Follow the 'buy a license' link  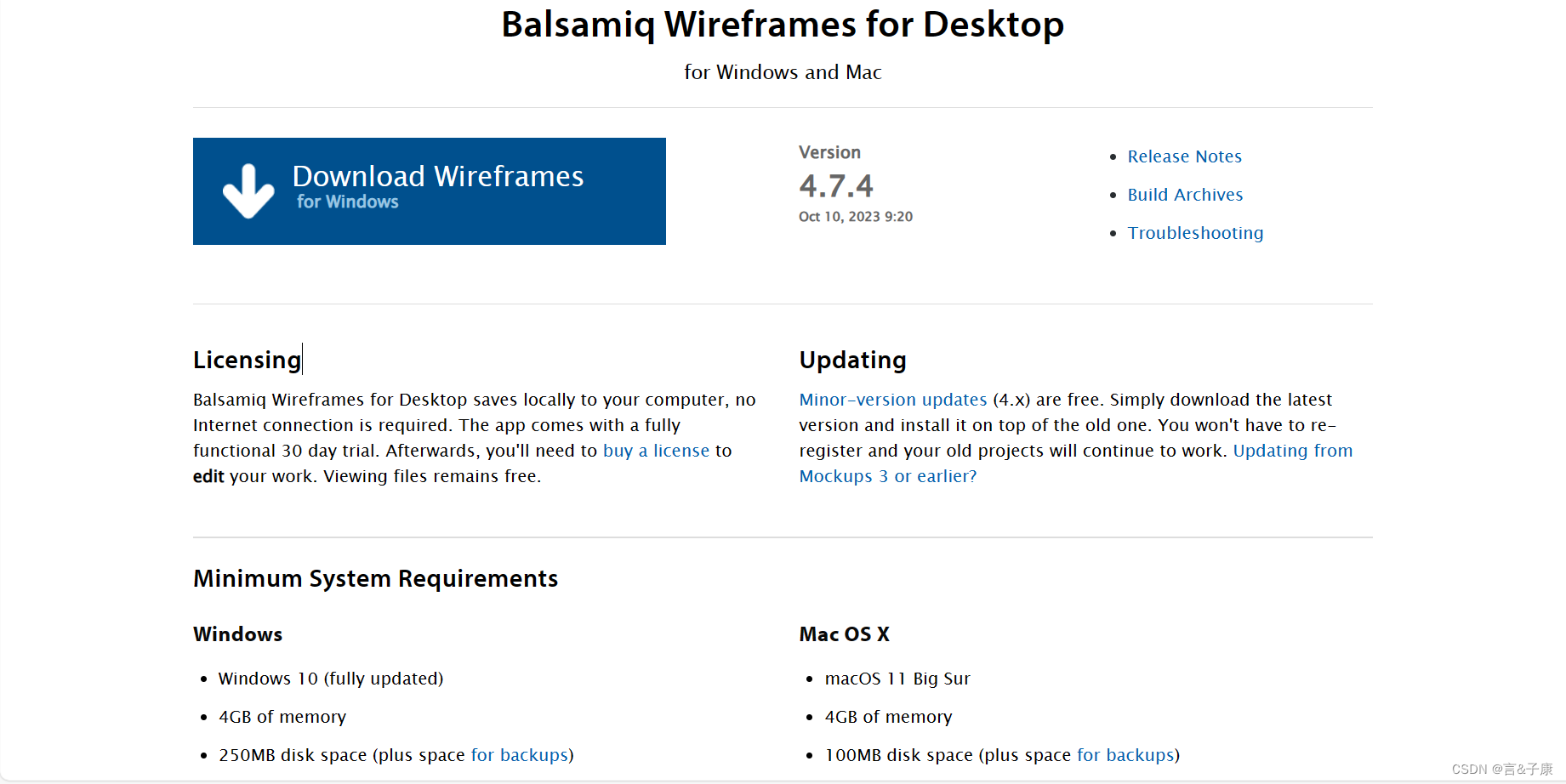click(x=656, y=451)
